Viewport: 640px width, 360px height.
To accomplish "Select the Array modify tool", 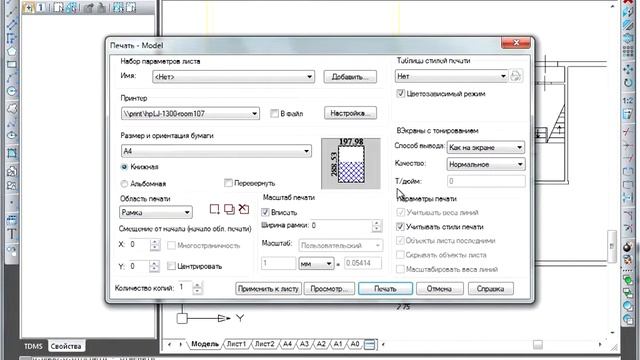I will coord(628,51).
